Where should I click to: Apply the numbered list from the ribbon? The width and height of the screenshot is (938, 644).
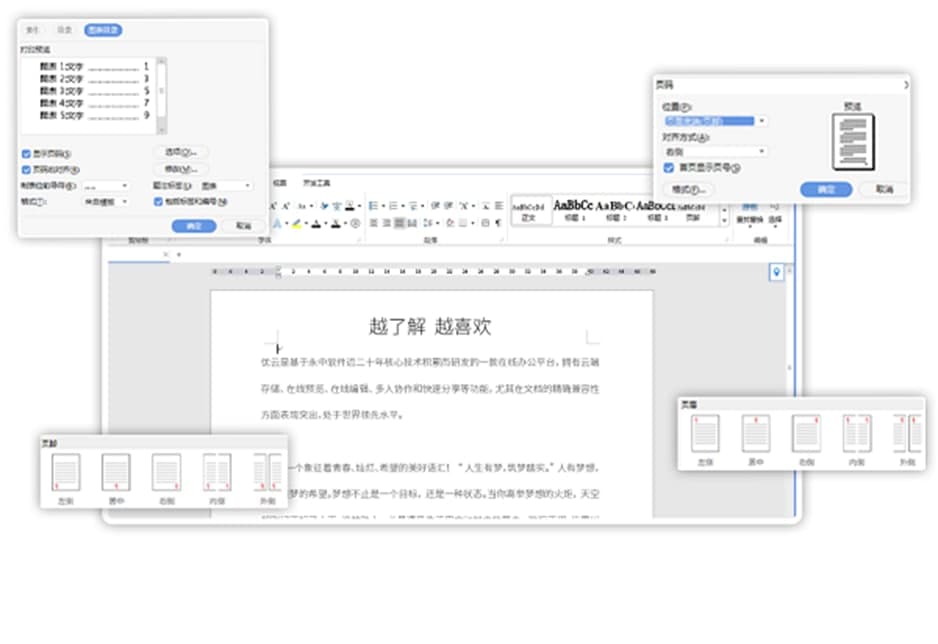pyautogui.click(x=393, y=204)
